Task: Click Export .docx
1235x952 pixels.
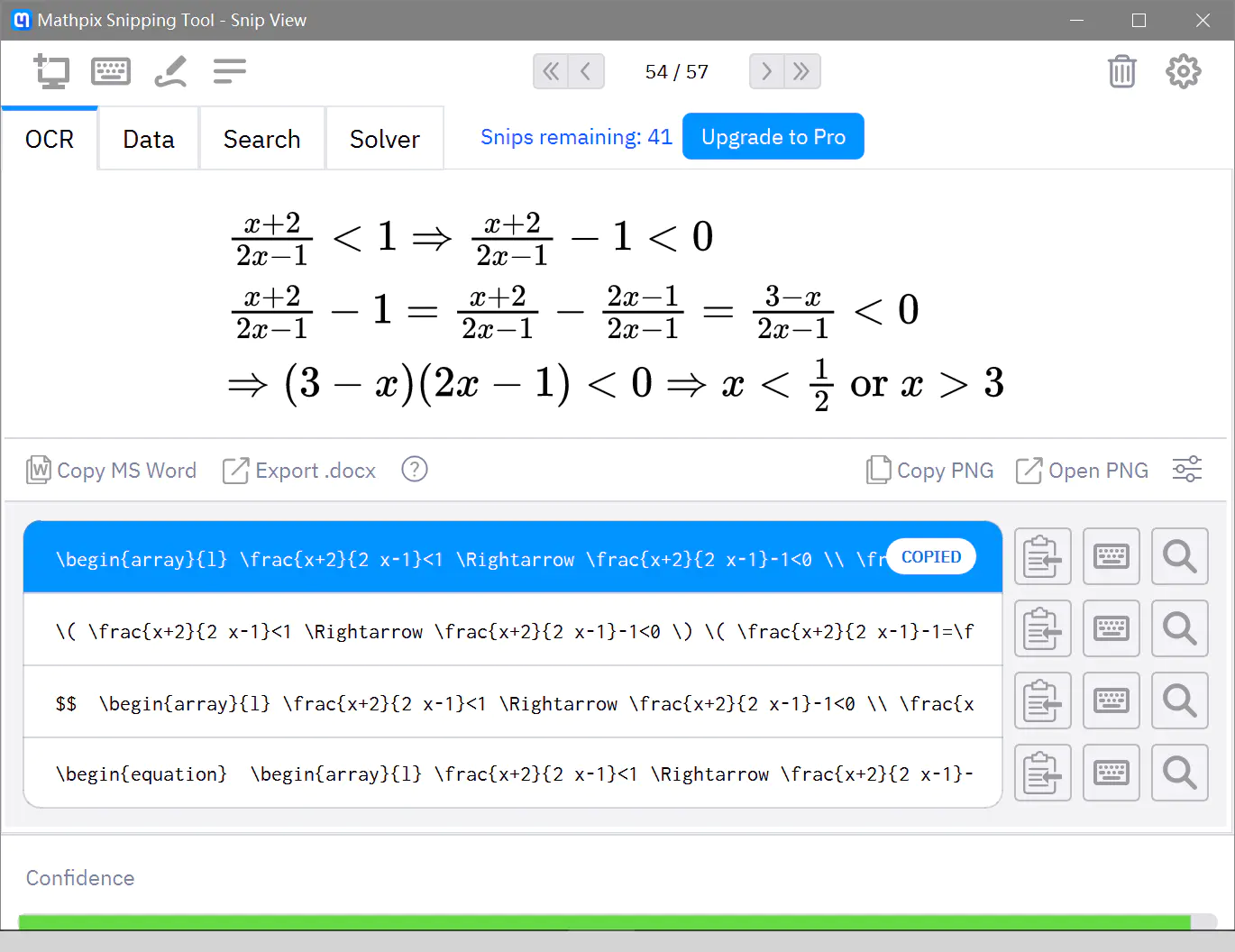Action: pyautogui.click(x=299, y=470)
